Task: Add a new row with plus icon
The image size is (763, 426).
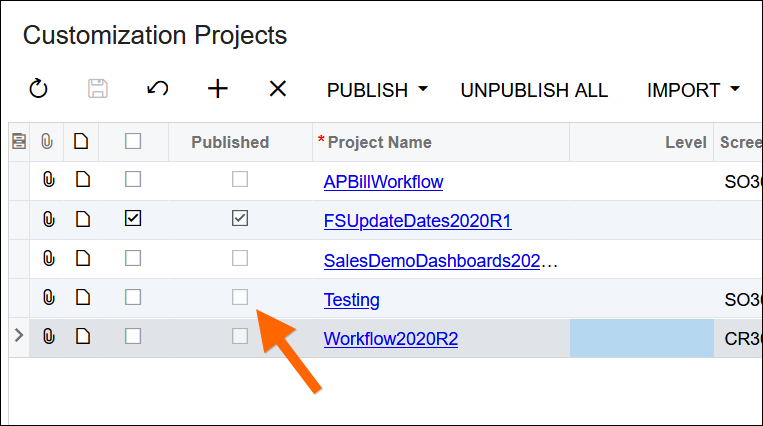Action: pyautogui.click(x=218, y=89)
